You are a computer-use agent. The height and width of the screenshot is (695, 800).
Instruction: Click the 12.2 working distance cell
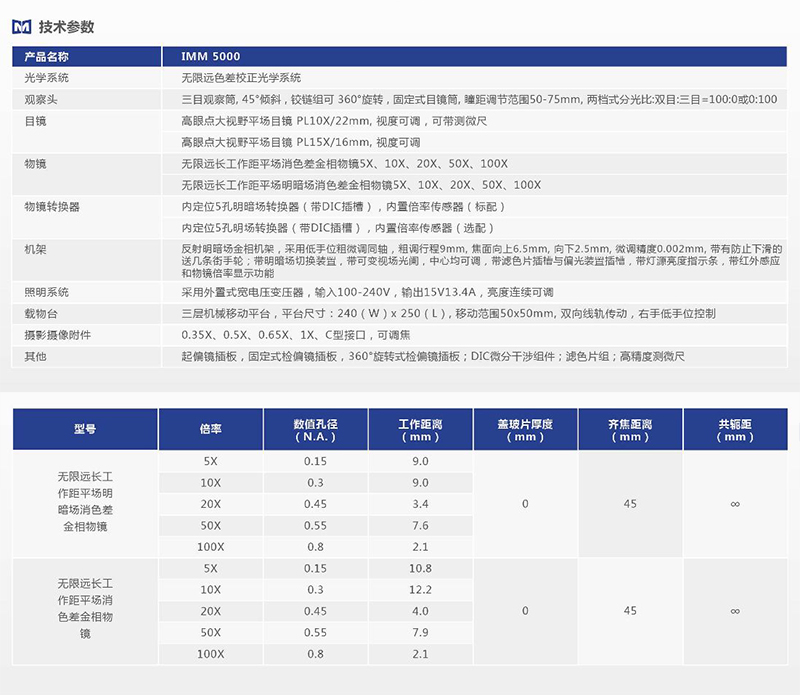420,590
